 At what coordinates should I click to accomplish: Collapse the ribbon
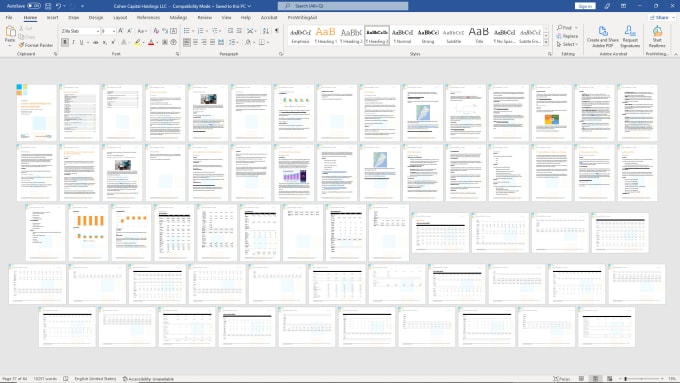tap(675, 54)
